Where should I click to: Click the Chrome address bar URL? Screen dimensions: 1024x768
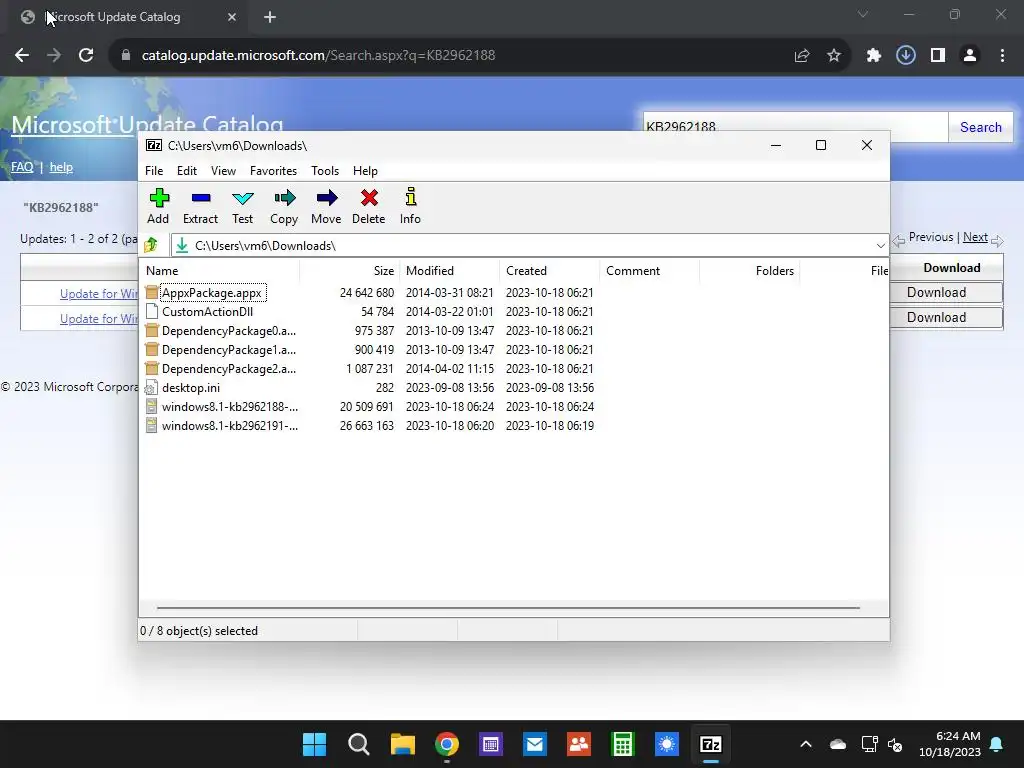(318, 56)
